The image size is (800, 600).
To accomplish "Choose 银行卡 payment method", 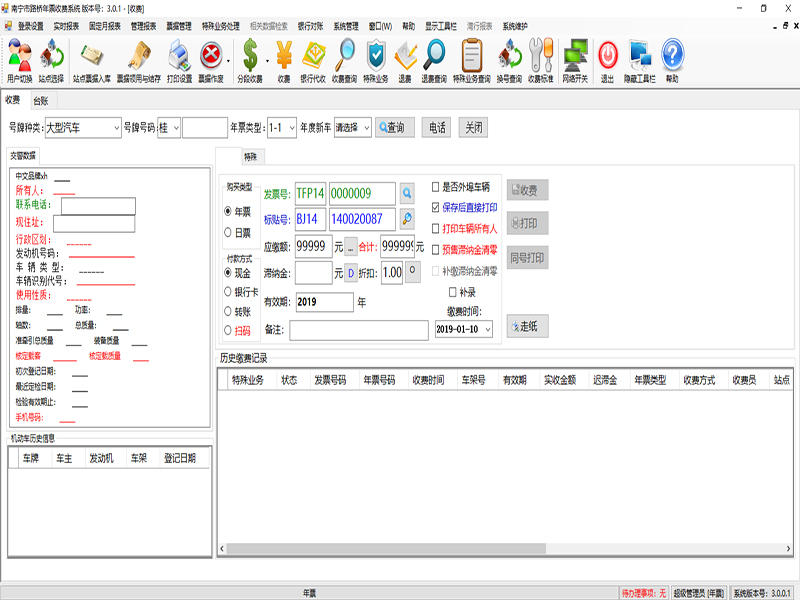I will point(228,292).
